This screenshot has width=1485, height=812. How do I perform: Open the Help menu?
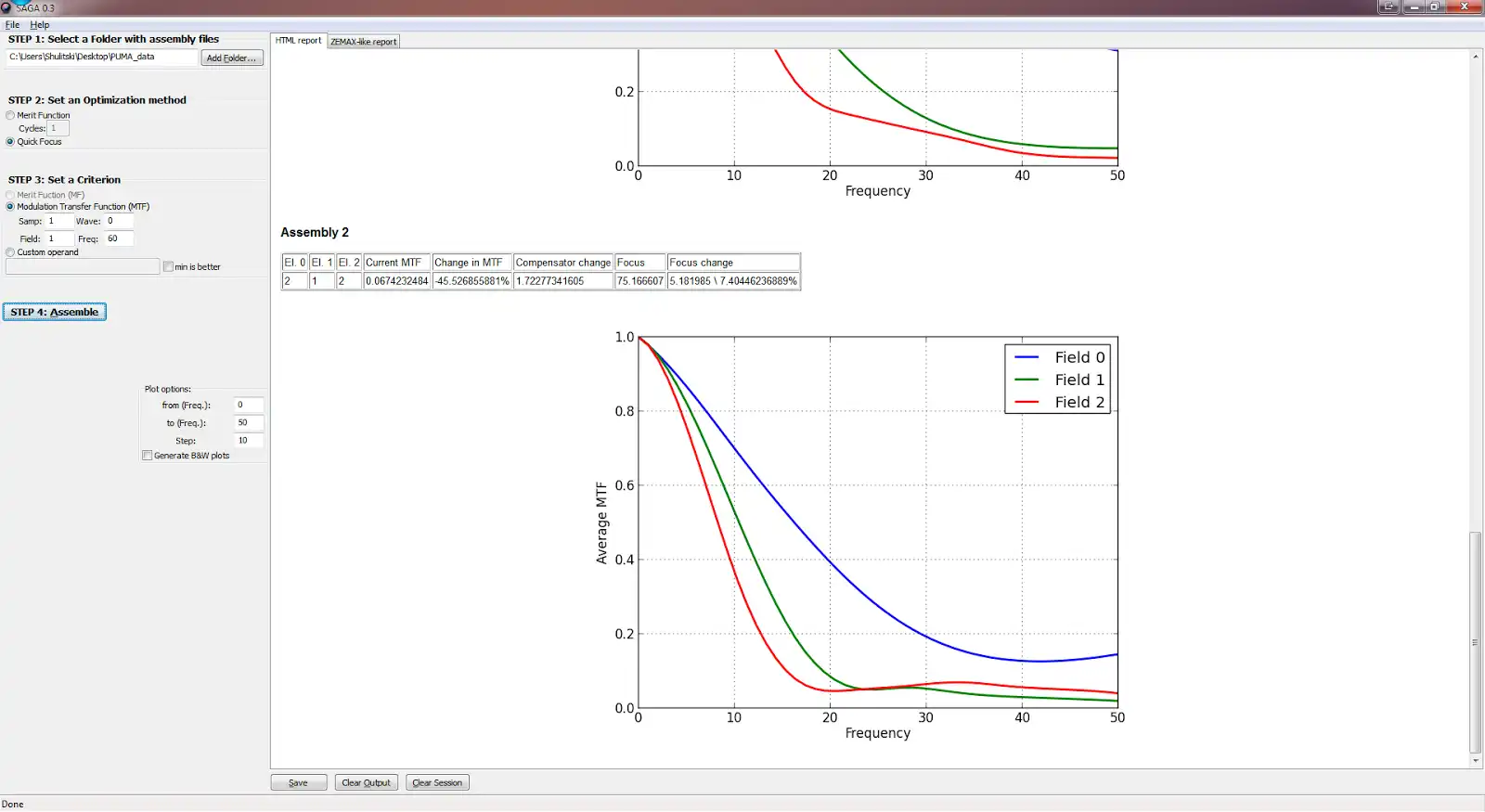pyautogui.click(x=39, y=25)
